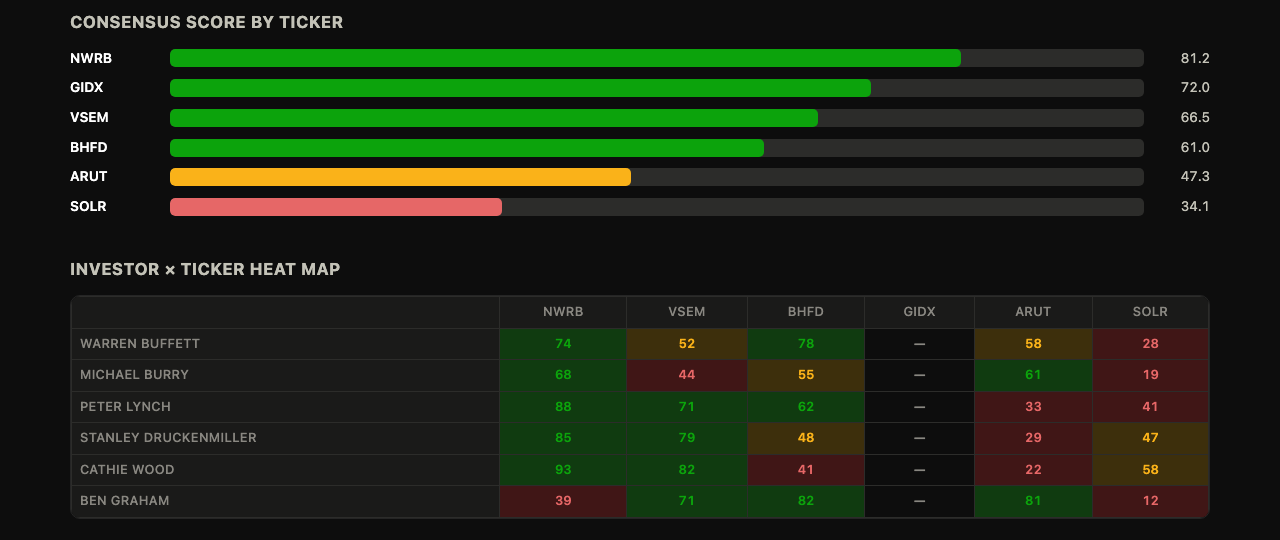Screen dimensions: 1280x540
Task: Click Cathie Wood's BHFD cell 41
Action: [806, 470]
